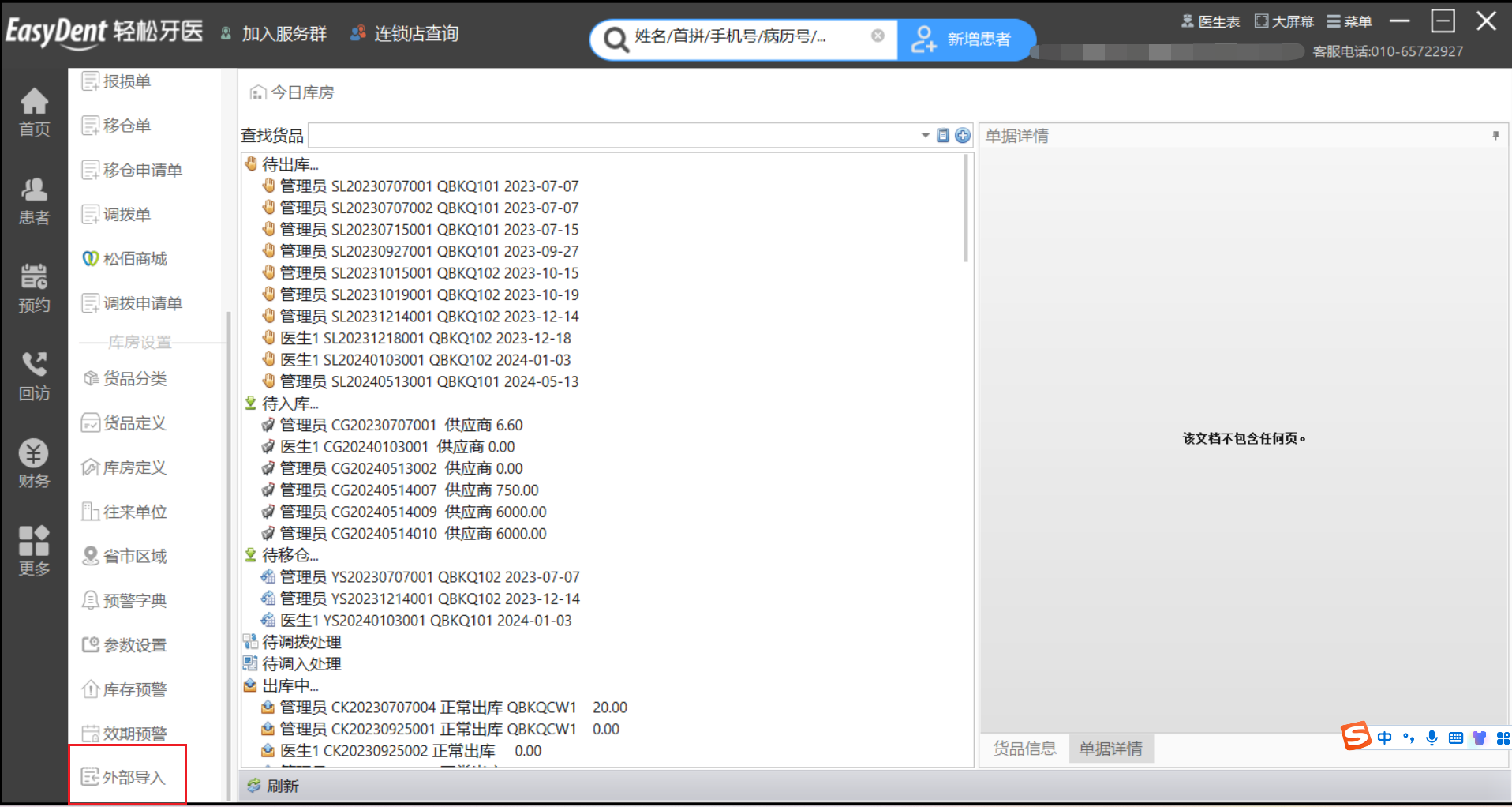
Task: Select order SL20231218001 by 医生1
Action: point(417,338)
